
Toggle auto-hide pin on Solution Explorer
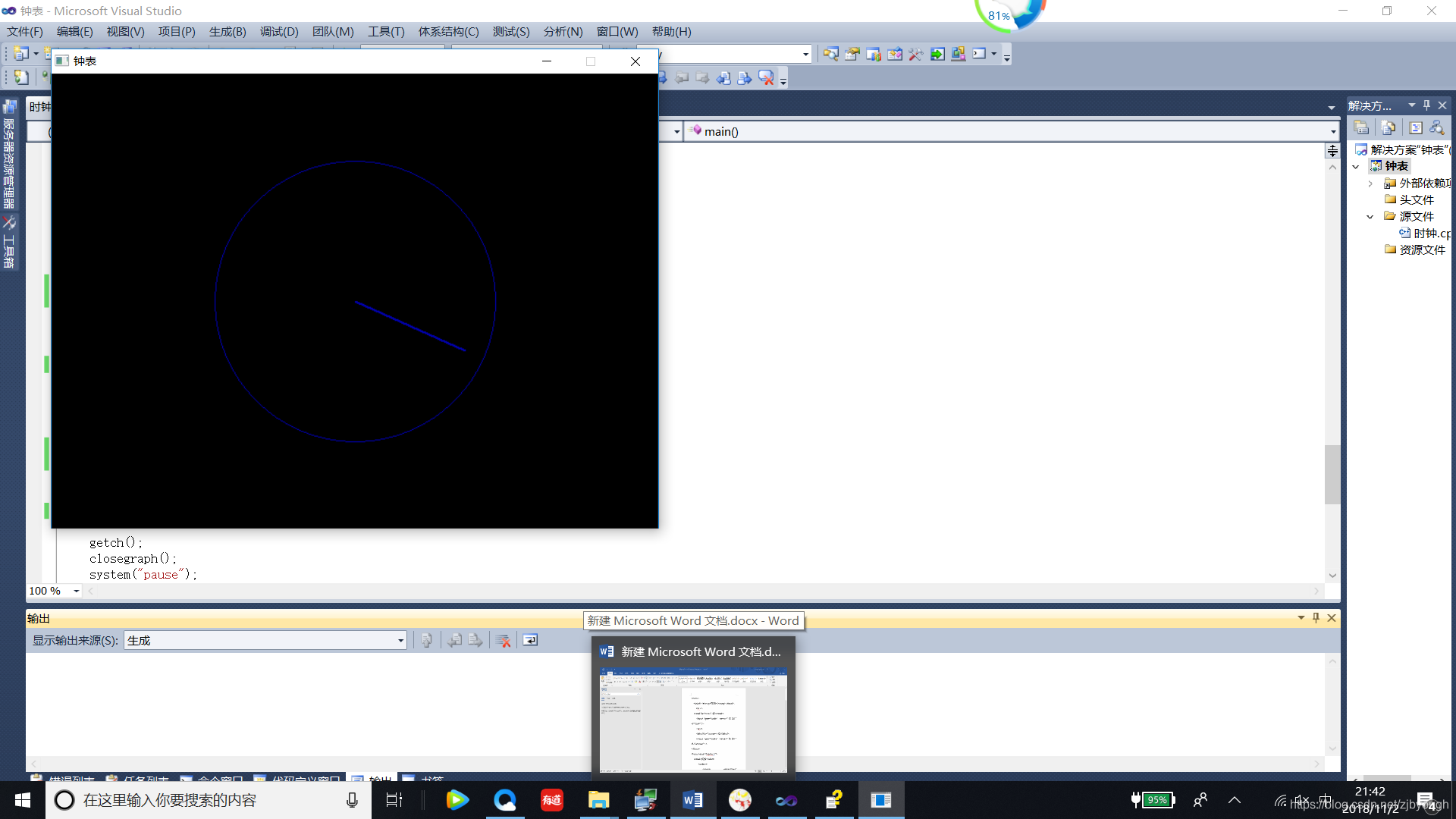point(1426,105)
